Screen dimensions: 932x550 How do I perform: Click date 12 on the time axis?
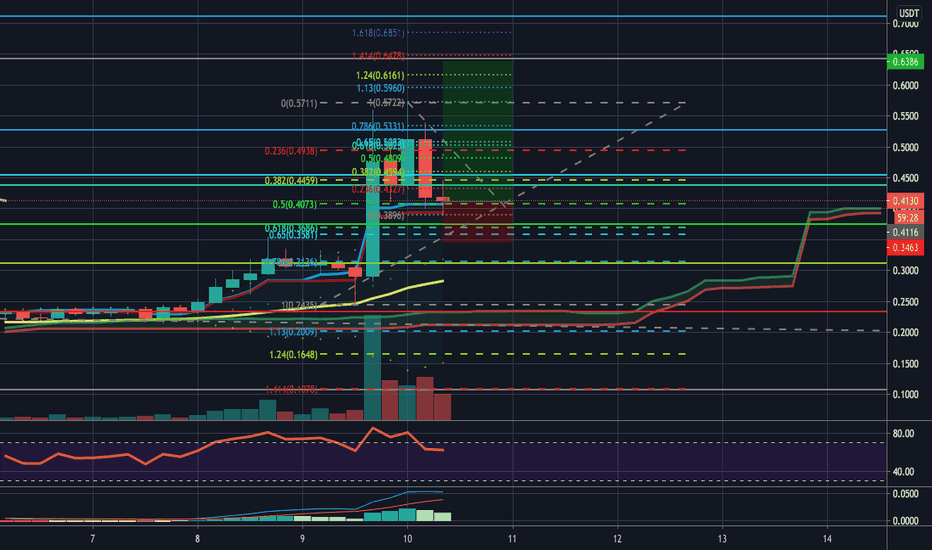617,539
